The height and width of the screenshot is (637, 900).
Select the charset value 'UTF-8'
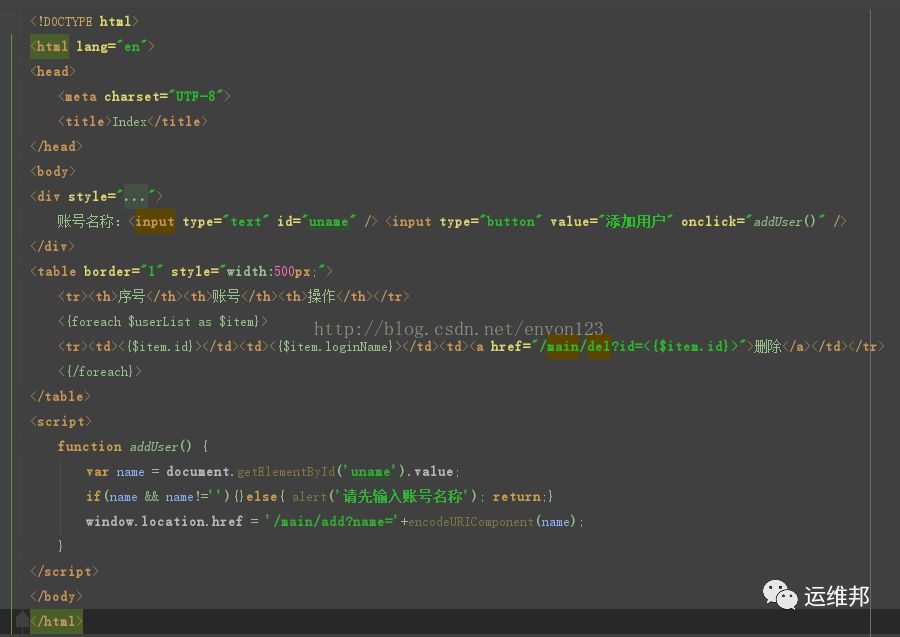coord(196,96)
